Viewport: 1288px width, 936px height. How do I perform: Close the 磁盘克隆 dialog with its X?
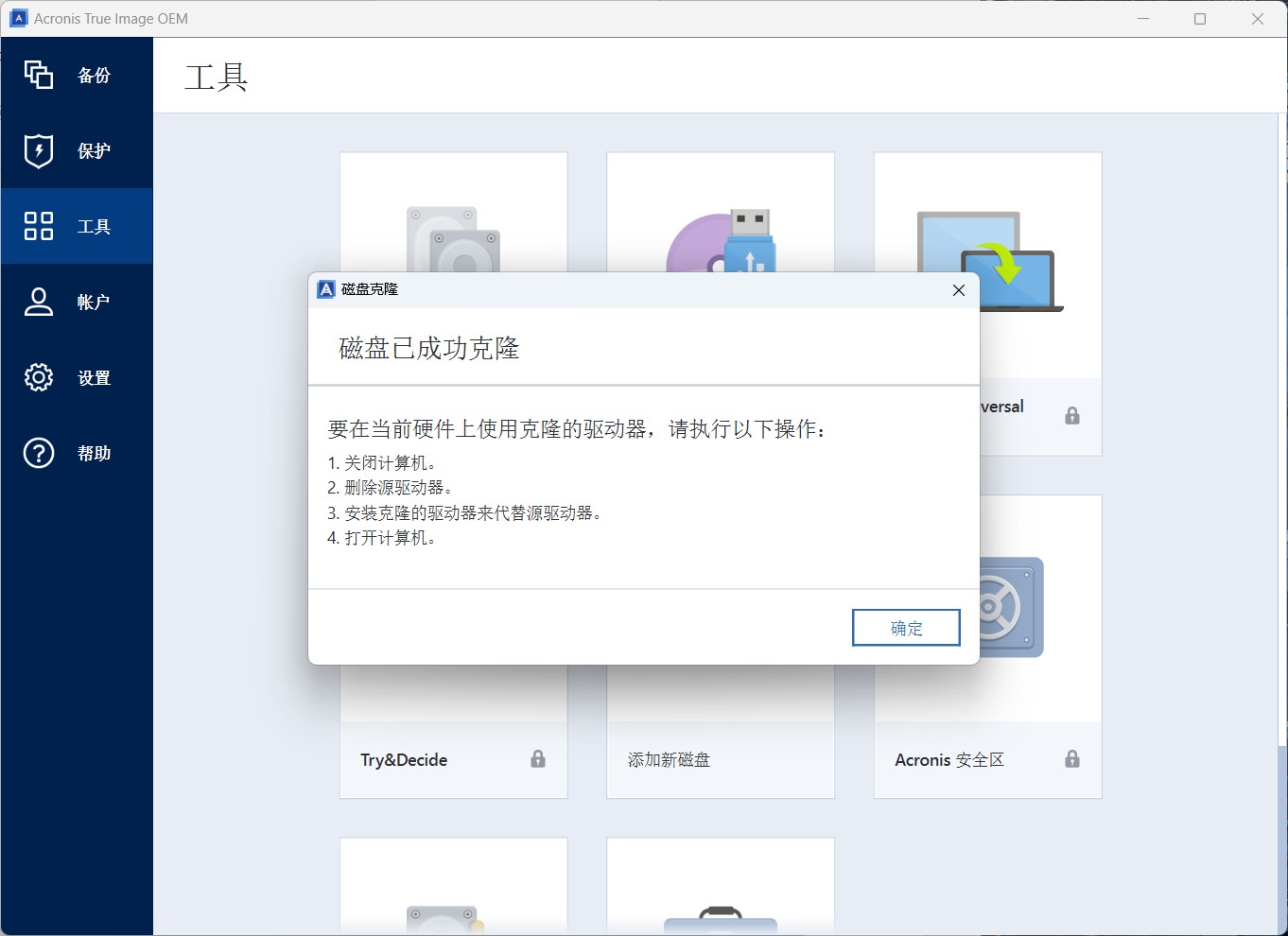coord(959,290)
